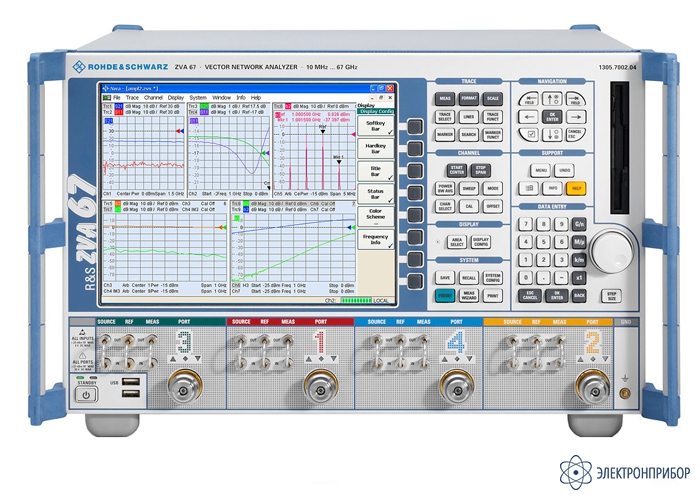Tap the ESC CANCEL key in Data Entry

point(530,296)
